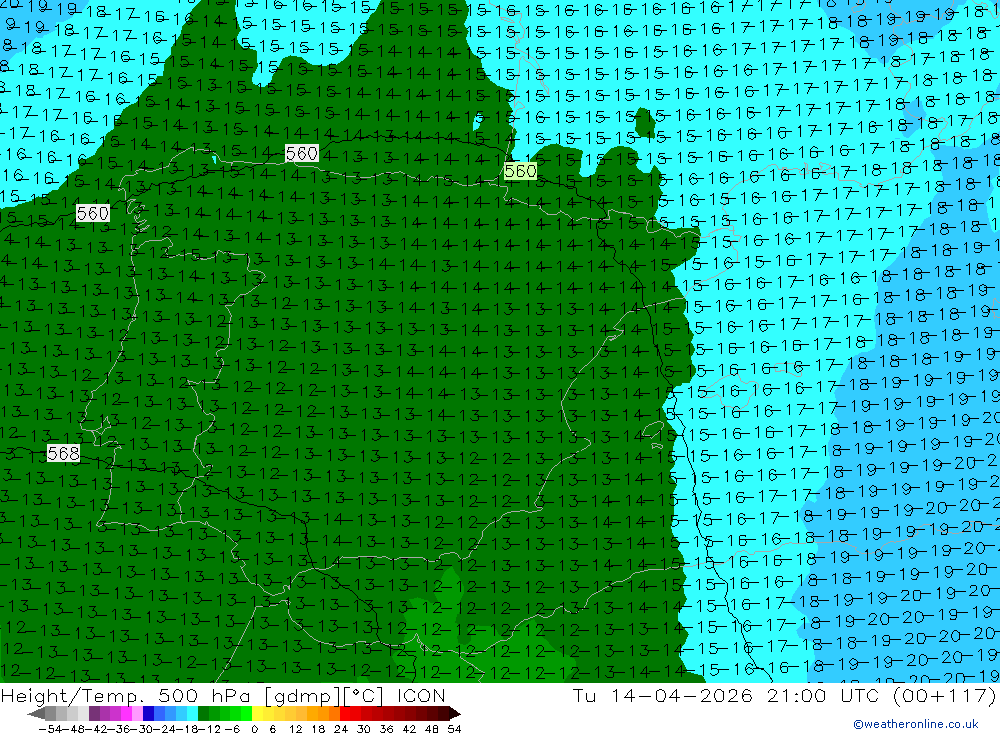
Task: Click the magenta swatch above -36 on legend
Action: tap(126, 714)
